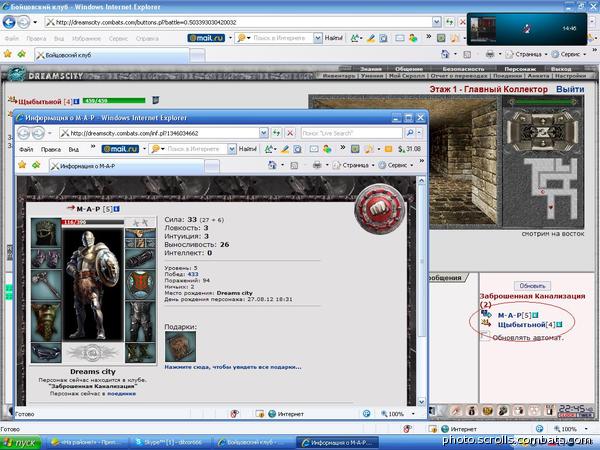Click the boots equipment slot
Viewport: 600px width, 450px height.
140,352
